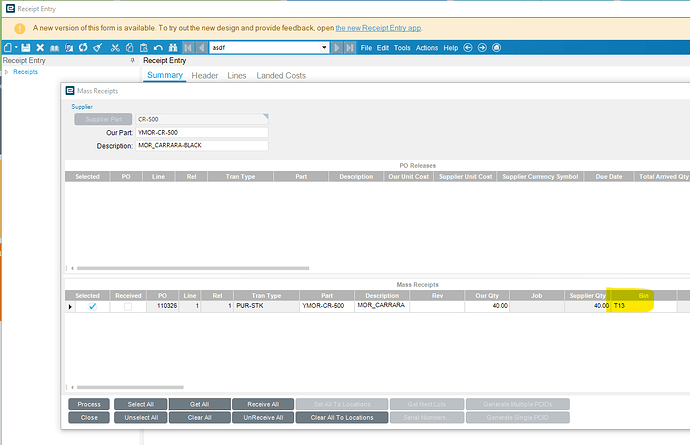Image resolution: width=690 pixels, height=445 pixels.
Task: Open the Edit menu
Action: [382, 48]
